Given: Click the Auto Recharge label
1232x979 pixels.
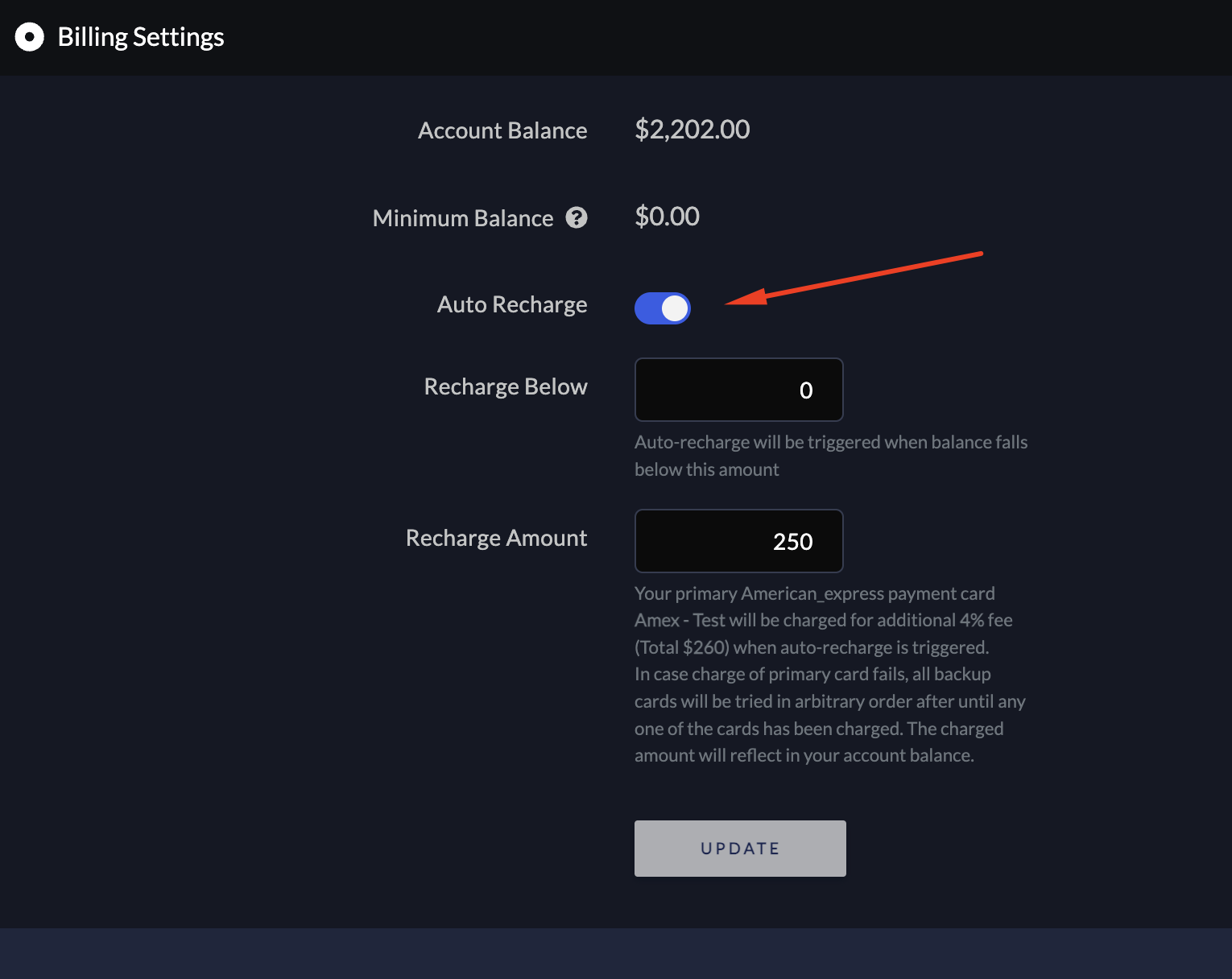Looking at the screenshot, I should click(x=512, y=305).
